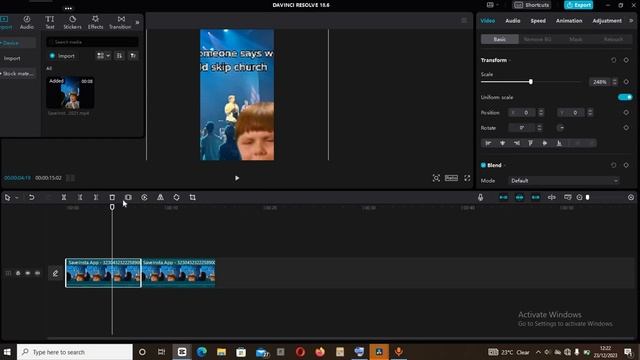This screenshot has height=360, width=640.
Task: Click the Export button
Action: [x=578, y=5]
